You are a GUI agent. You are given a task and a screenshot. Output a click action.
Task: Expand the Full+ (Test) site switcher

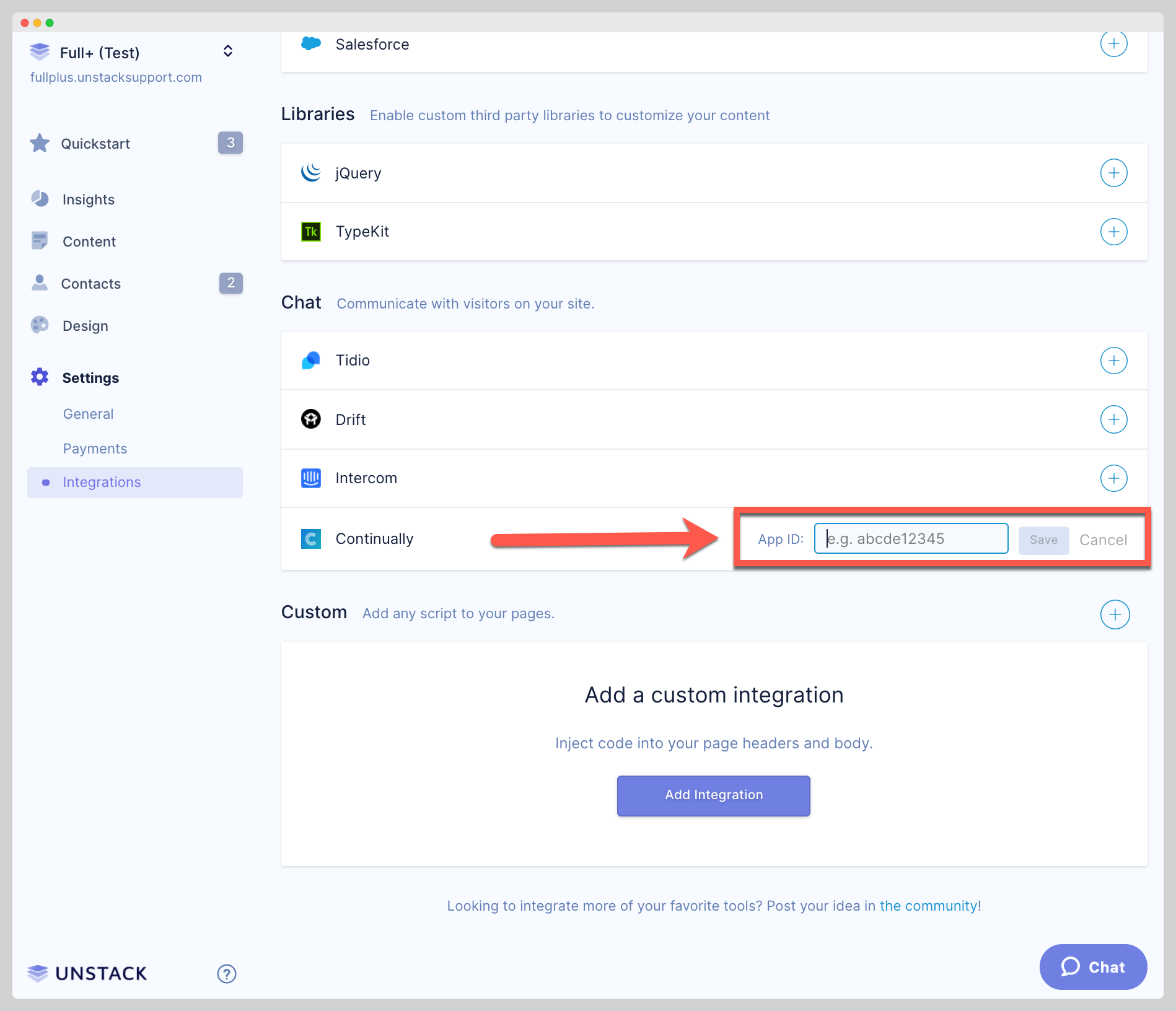[x=227, y=51]
